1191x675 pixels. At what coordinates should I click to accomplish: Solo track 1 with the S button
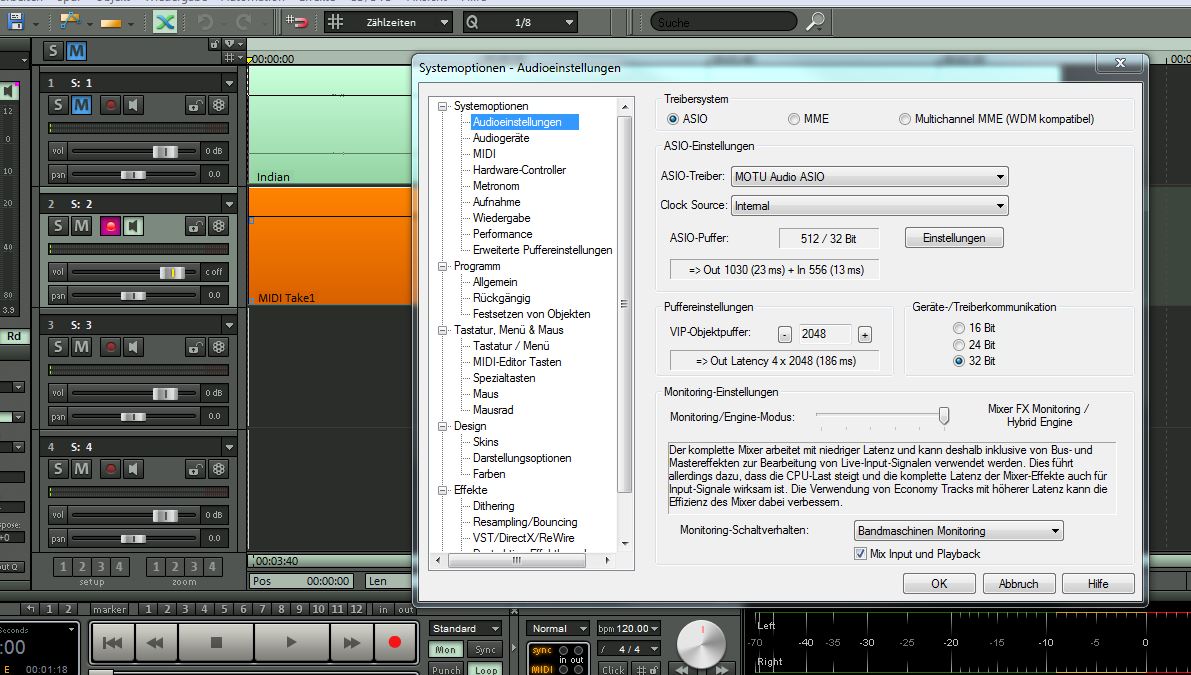(58, 105)
